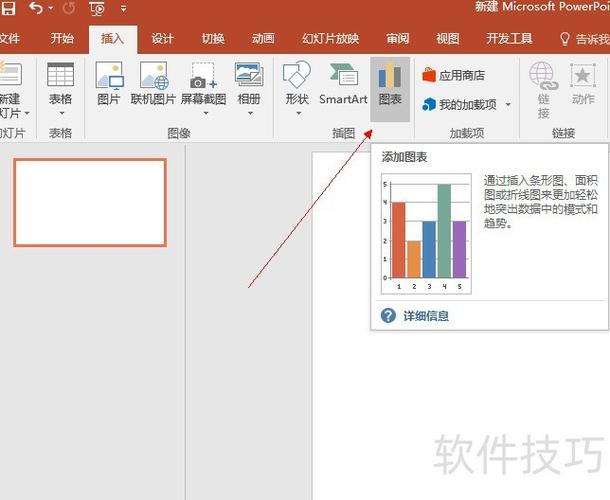Click the Undo arrow icon
This screenshot has width=610, height=500.
pyautogui.click(x=36, y=8)
